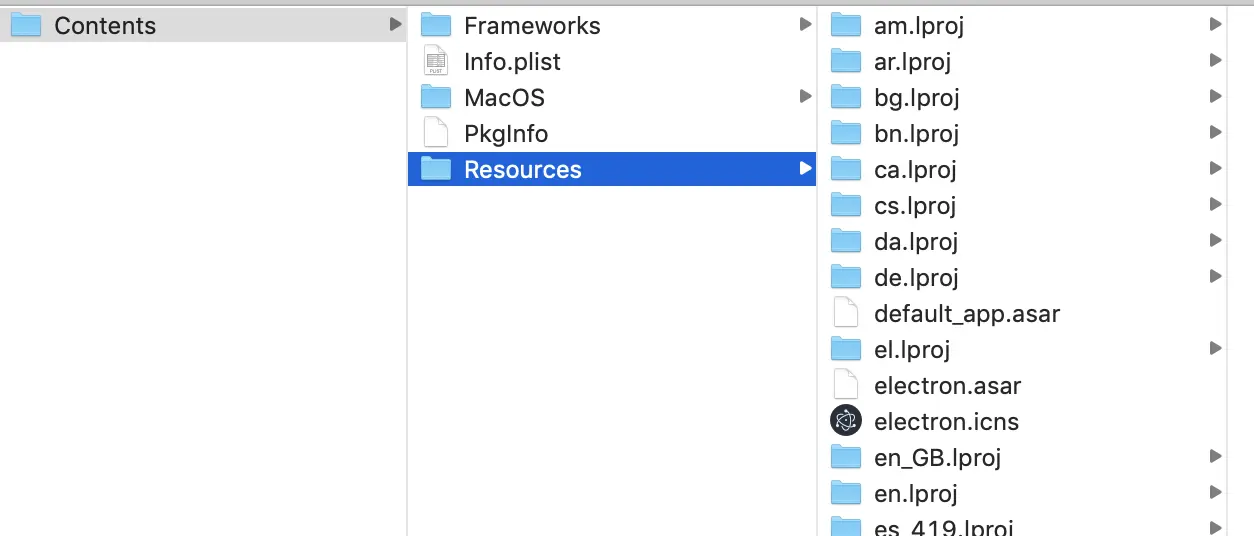Screen dimensions: 1254x536
Task: Expand the MacOS folder arrow
Action: pos(805,97)
